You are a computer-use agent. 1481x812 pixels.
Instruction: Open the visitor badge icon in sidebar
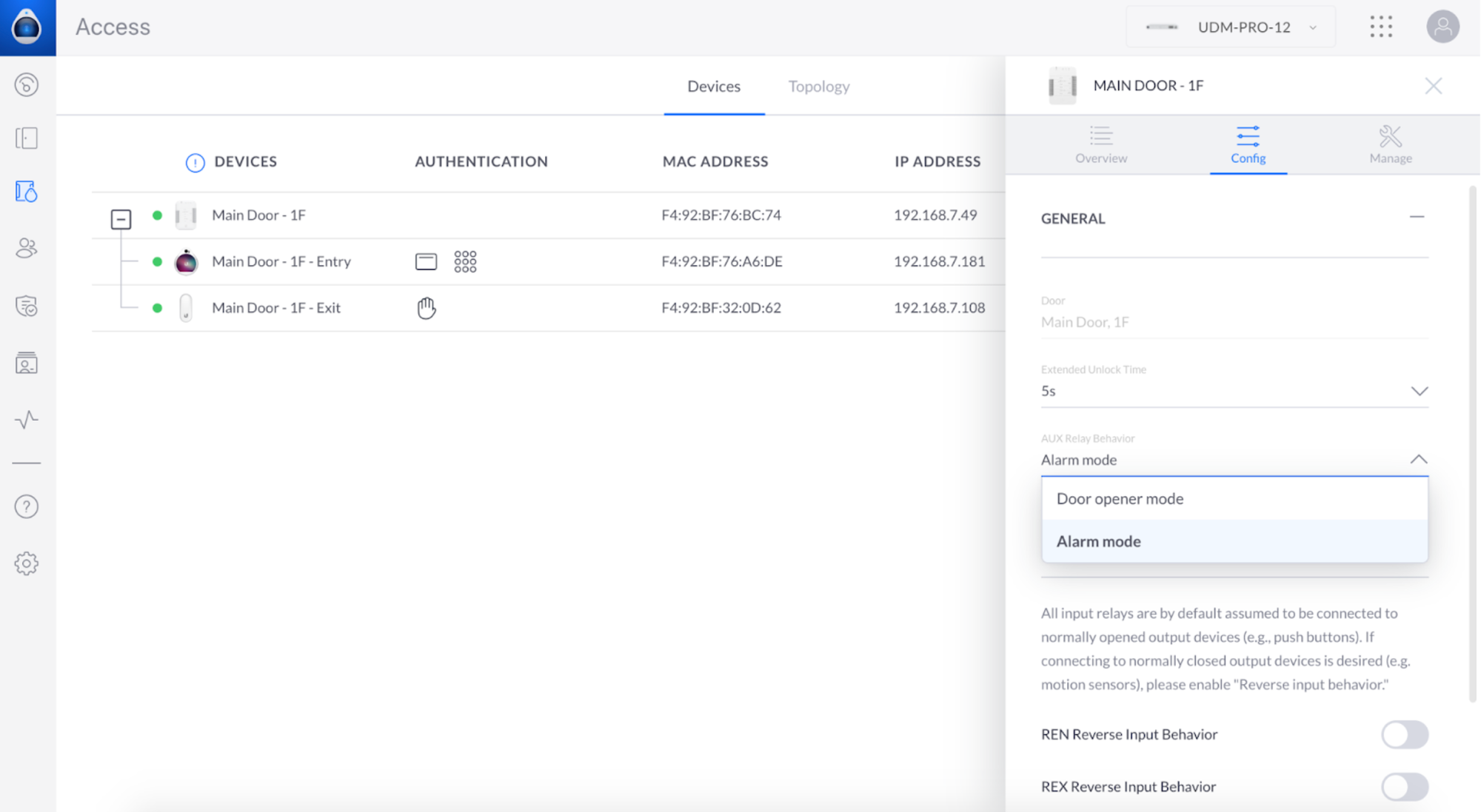[27, 363]
